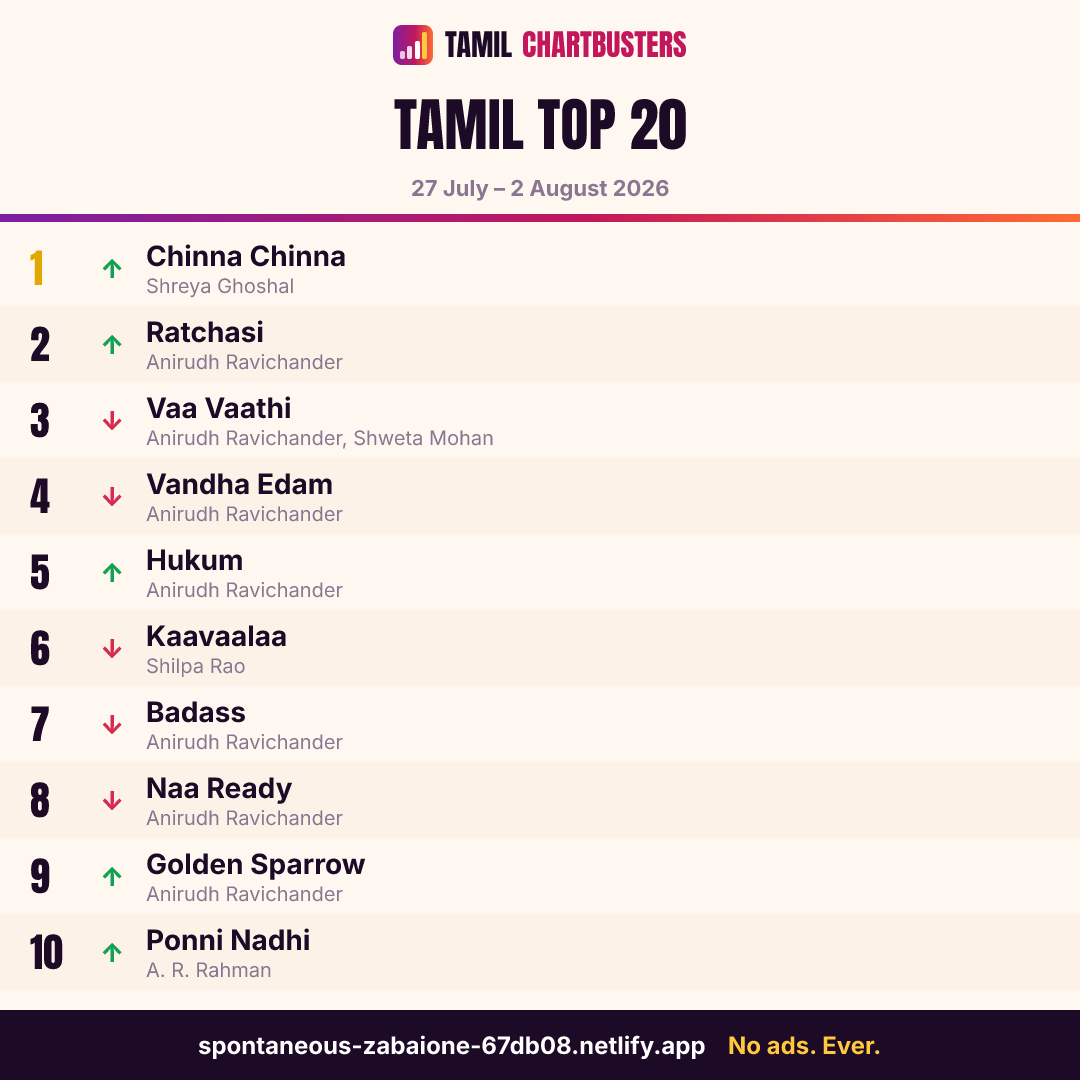Image resolution: width=1080 pixels, height=1080 pixels.
Task: Click the Tamil Top 20 heading
Action: pos(540,125)
